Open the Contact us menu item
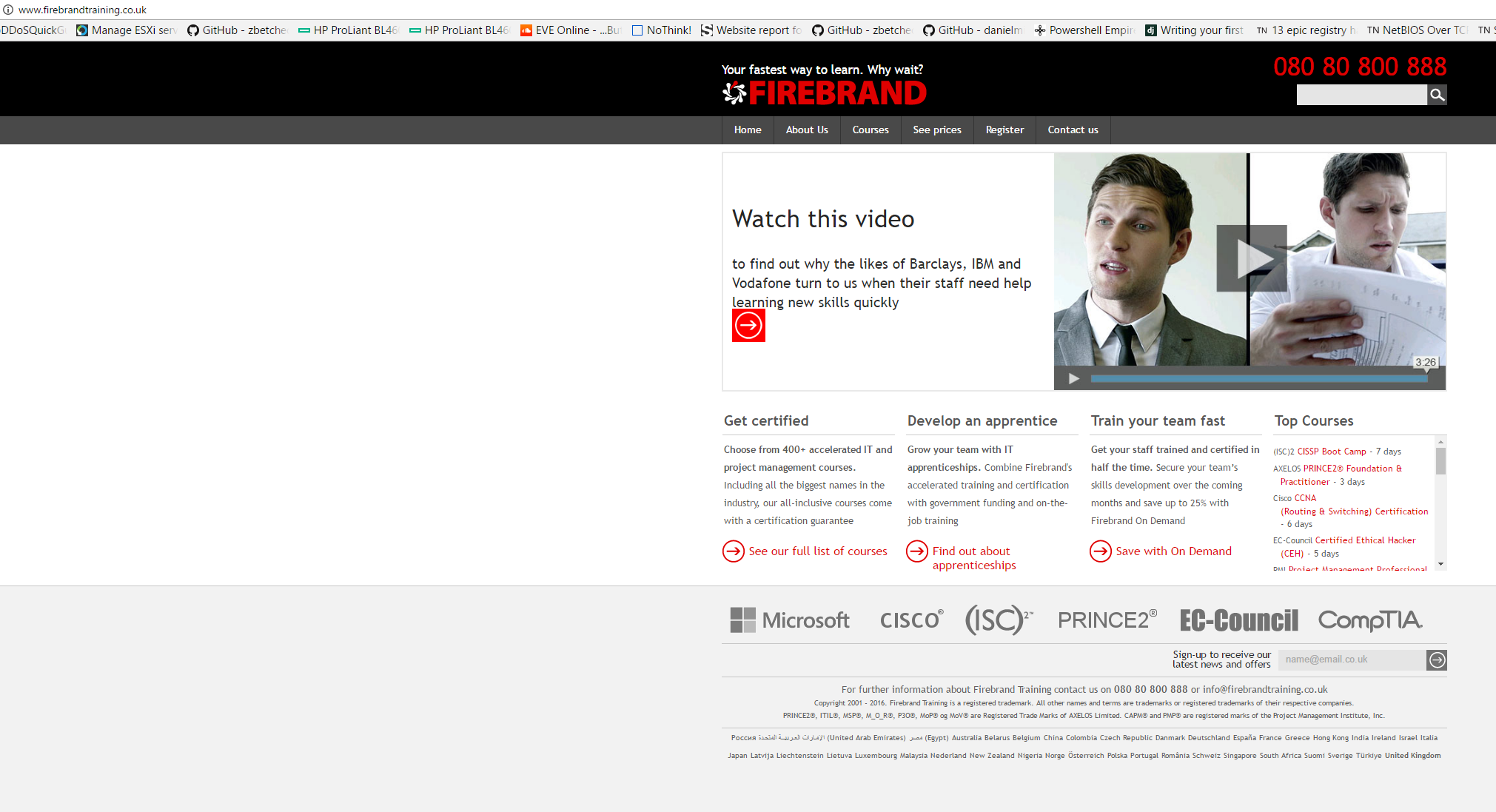 [1073, 130]
